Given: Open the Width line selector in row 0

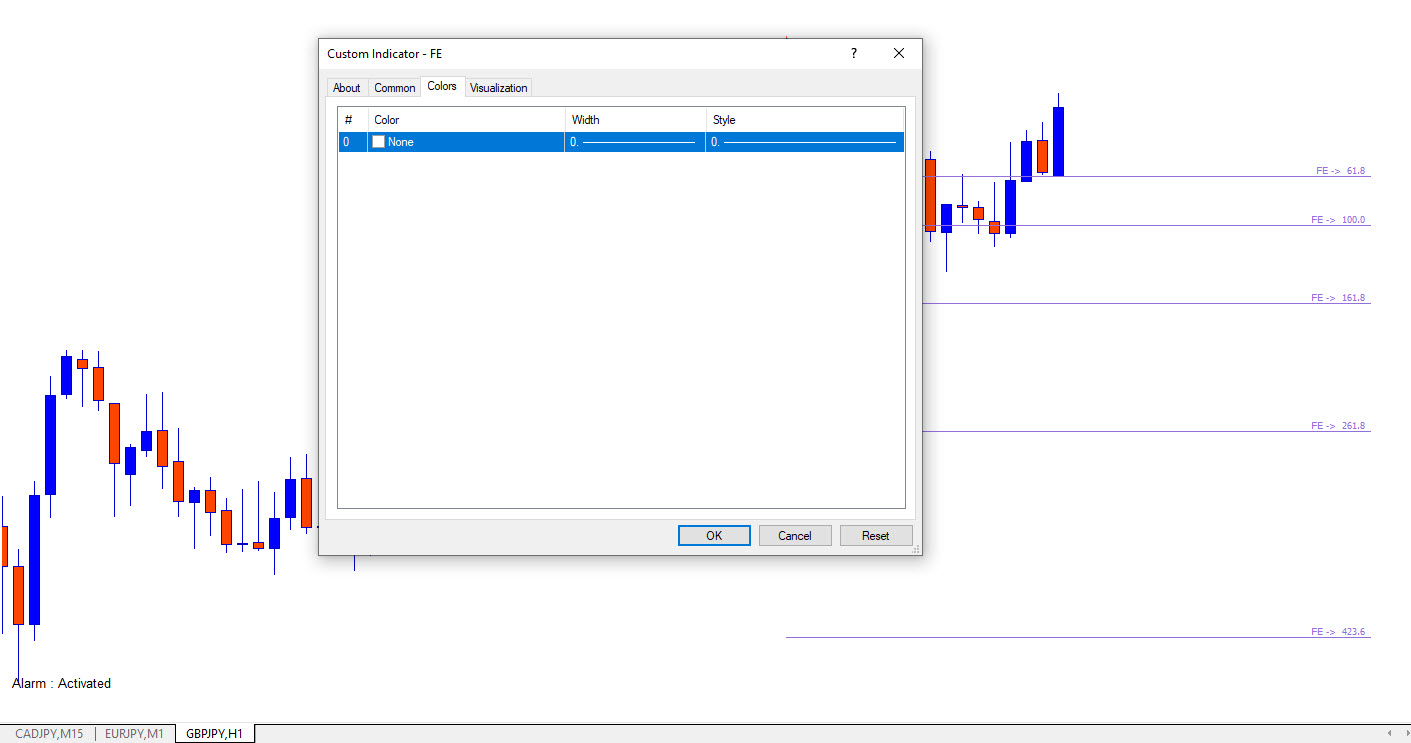Looking at the screenshot, I should tap(634, 142).
